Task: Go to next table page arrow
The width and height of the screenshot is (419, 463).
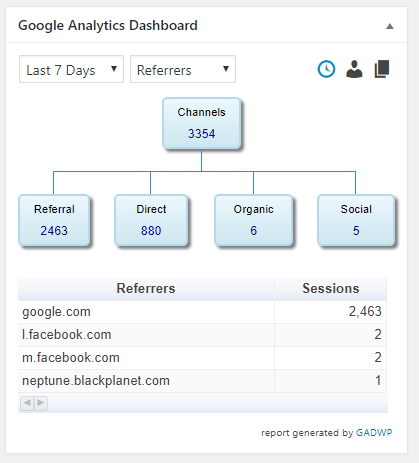Action: pyautogui.click(x=41, y=403)
